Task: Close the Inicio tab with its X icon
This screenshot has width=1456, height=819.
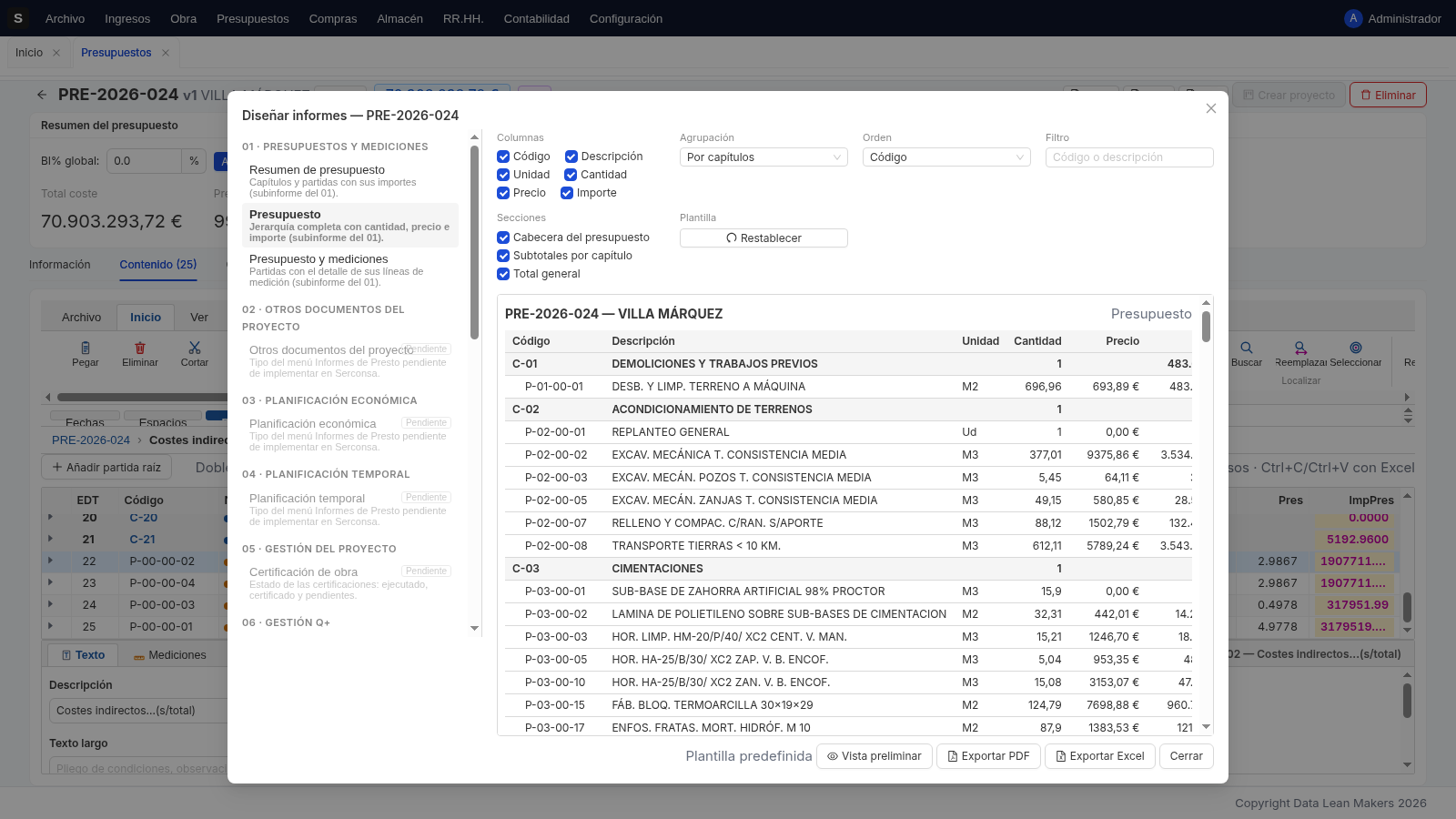Action: [56, 53]
